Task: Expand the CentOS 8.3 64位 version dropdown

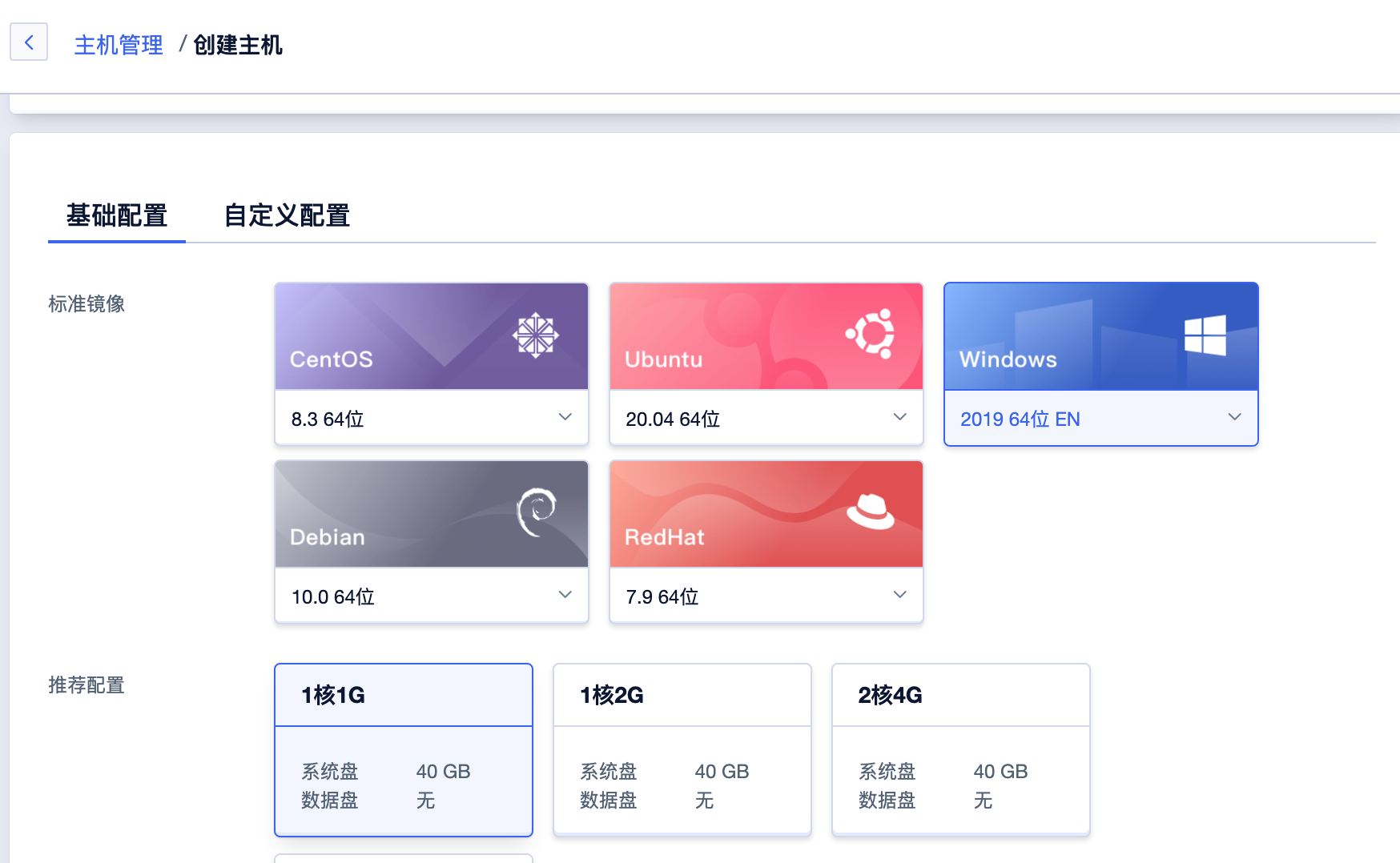Action: point(431,418)
